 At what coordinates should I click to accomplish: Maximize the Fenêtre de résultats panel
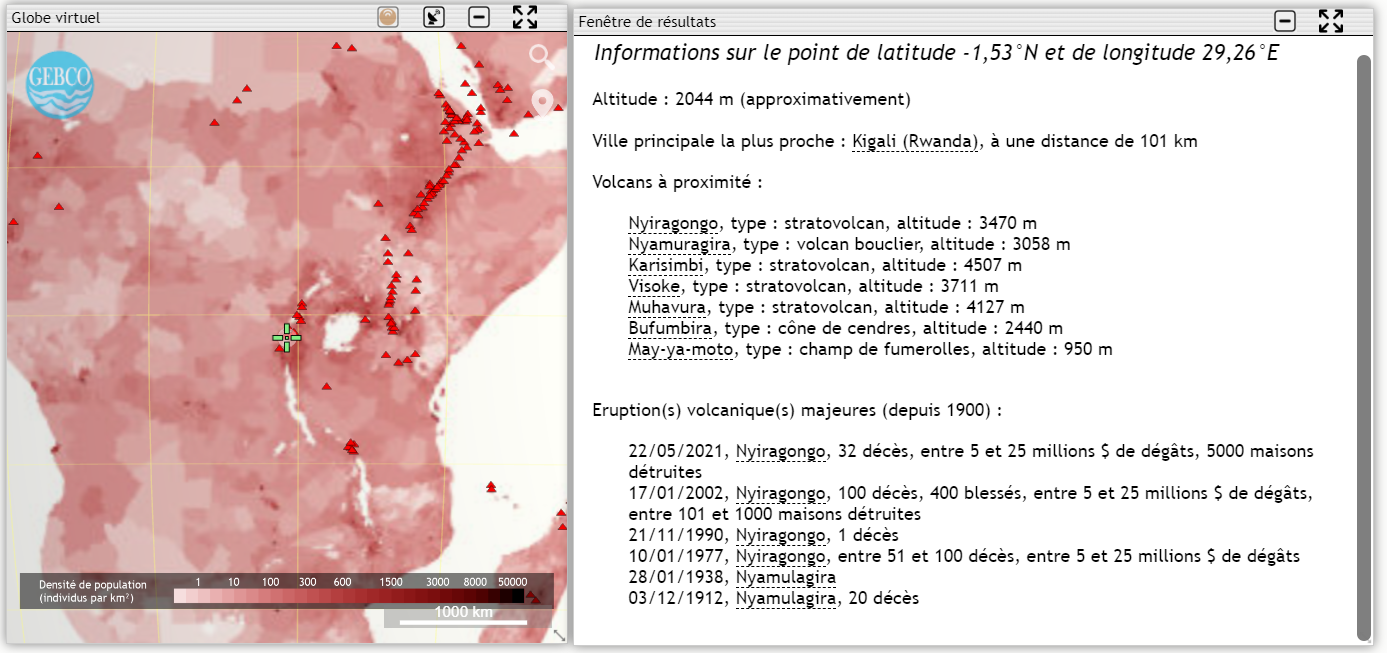pos(1331,21)
